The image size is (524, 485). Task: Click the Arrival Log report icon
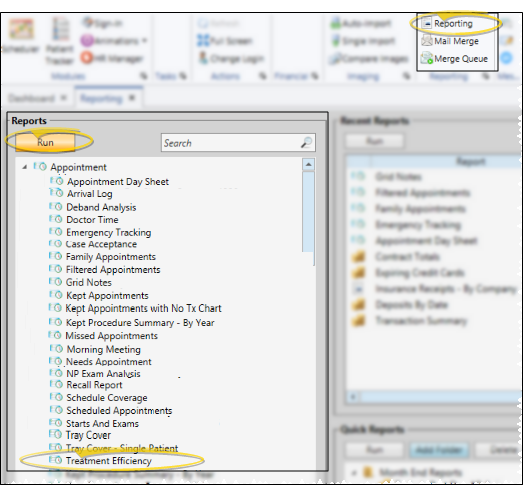56,193
